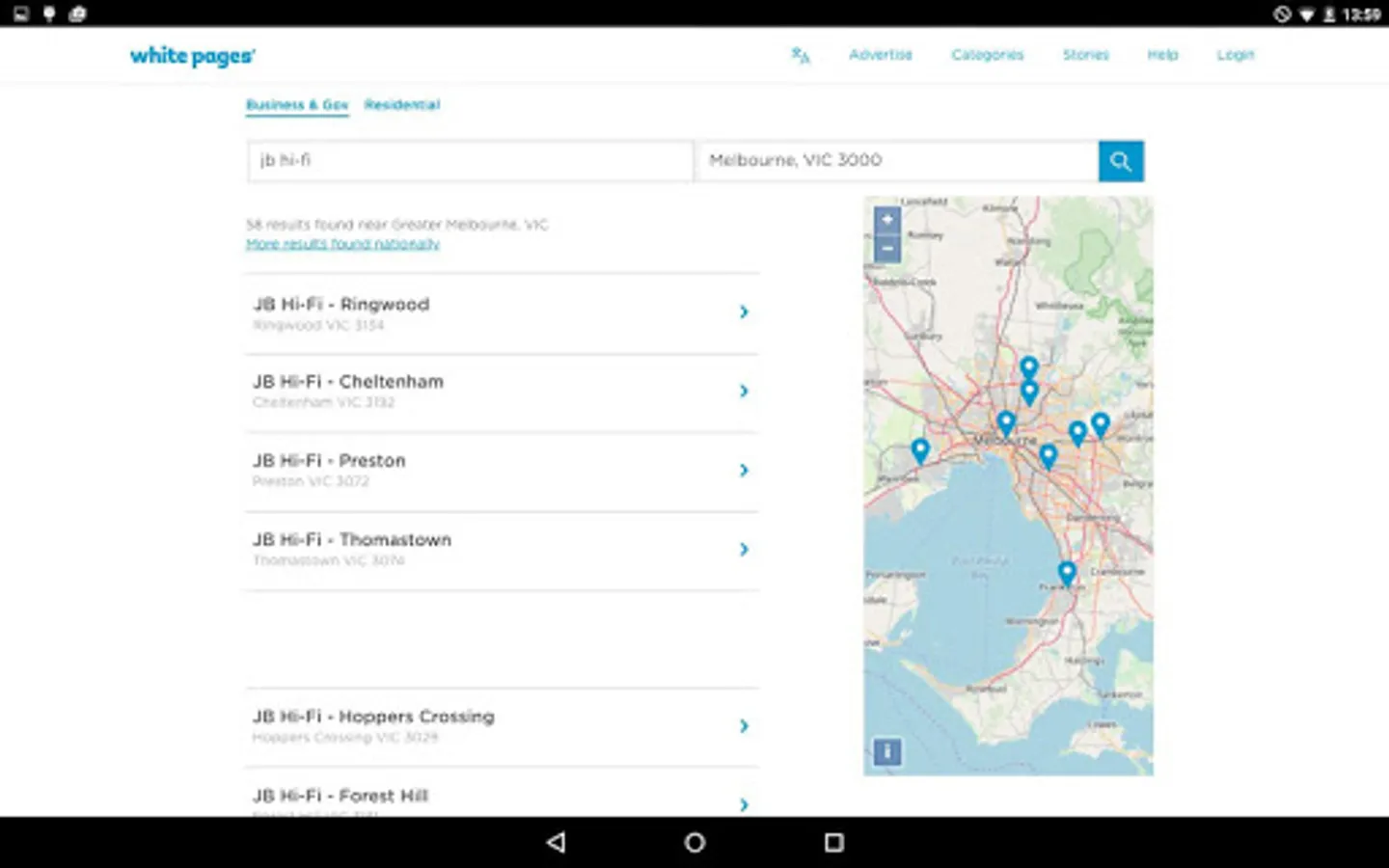The width and height of the screenshot is (1389, 868).
Task: Click the 'Ringwood VIC 3134' address text
Action: coord(318,325)
